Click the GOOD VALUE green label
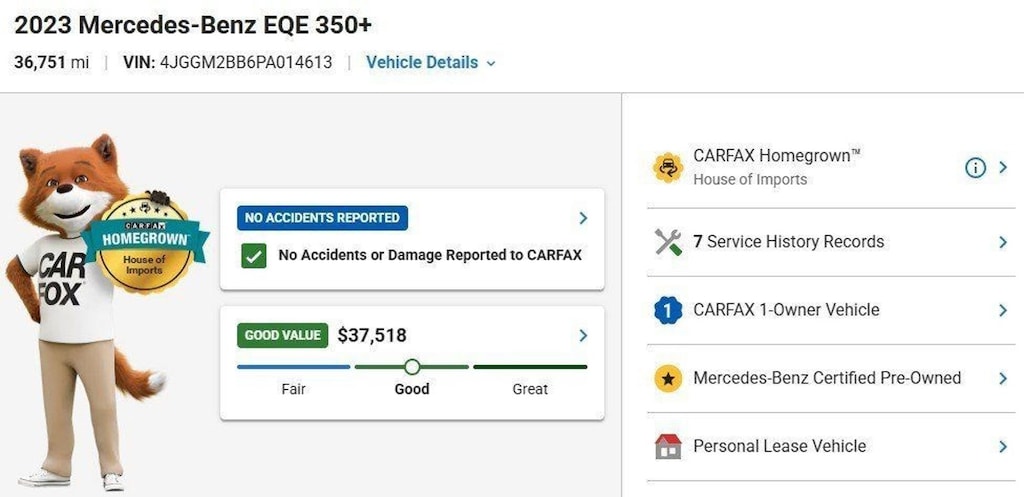1024x497 pixels. pyautogui.click(x=283, y=336)
